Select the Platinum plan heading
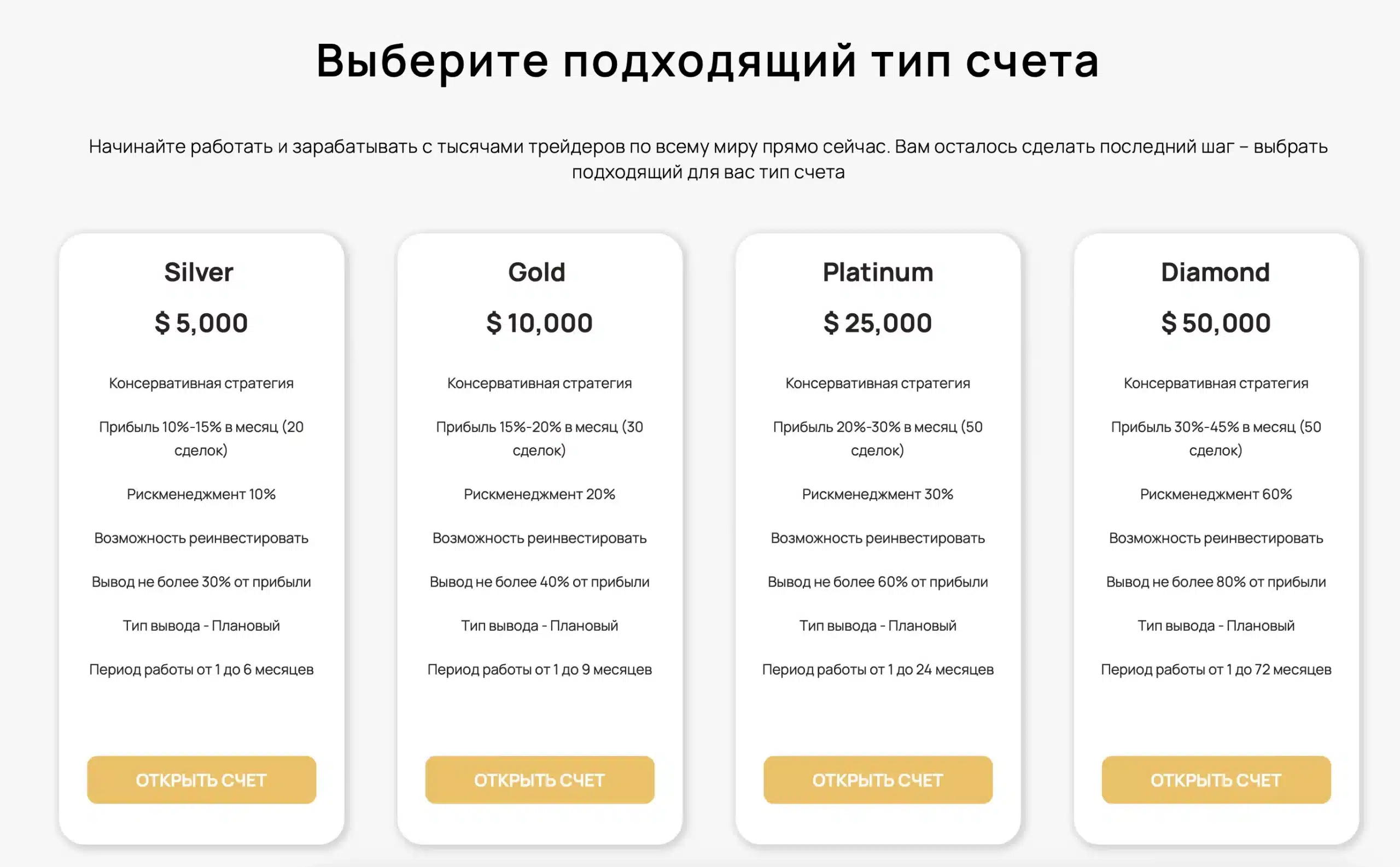Viewport: 1400px width, 867px height. click(x=878, y=272)
